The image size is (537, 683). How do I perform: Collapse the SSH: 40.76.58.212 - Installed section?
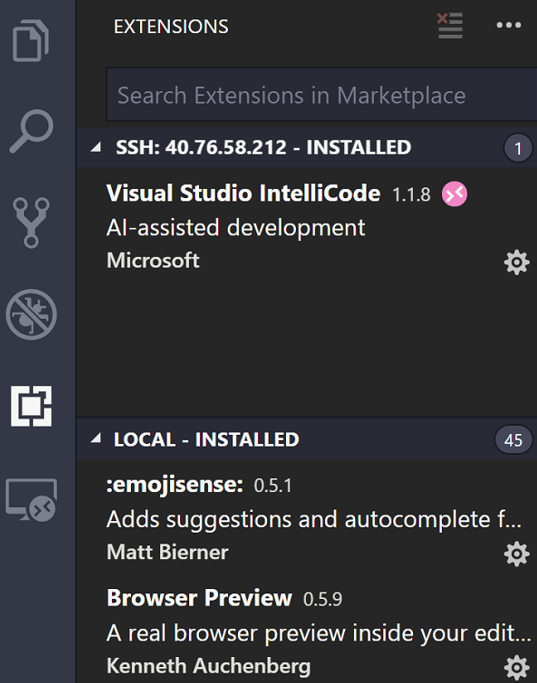pos(96,147)
